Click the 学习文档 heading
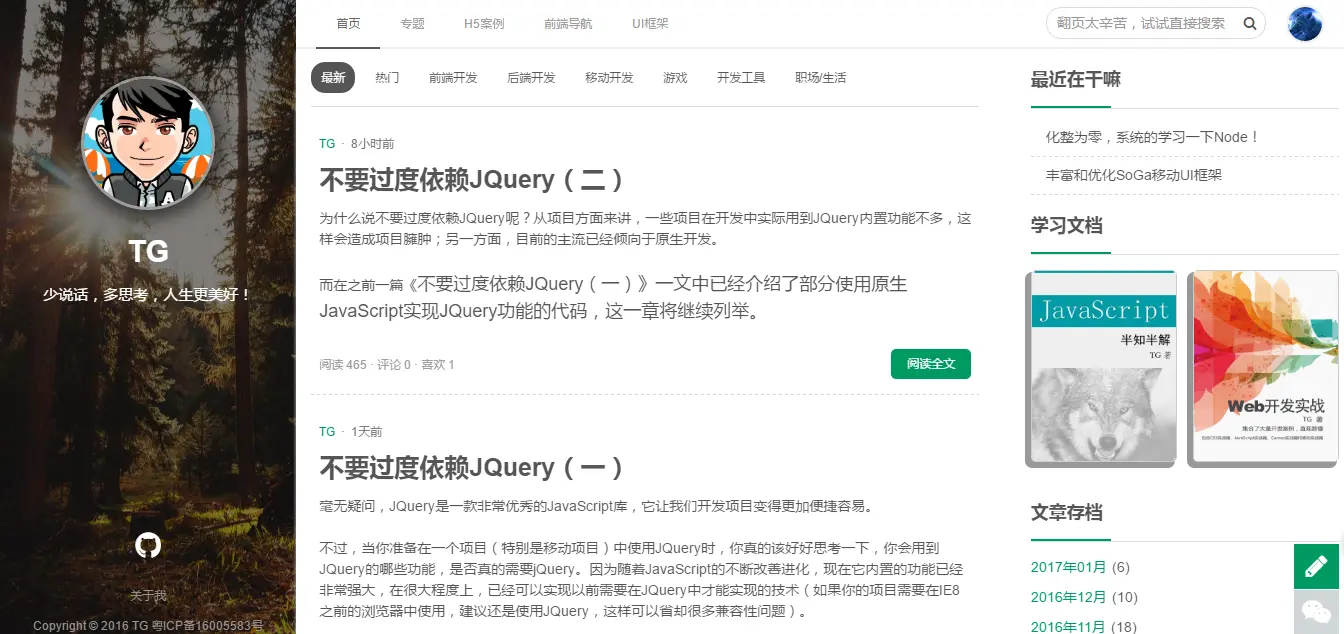Image resolution: width=1344 pixels, height=634 pixels. coord(1067,225)
